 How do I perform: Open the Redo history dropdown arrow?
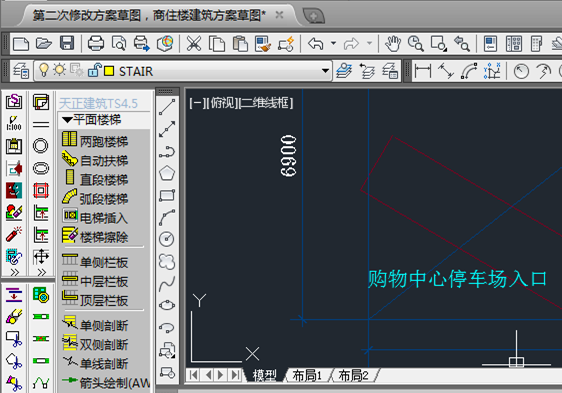tap(369, 43)
